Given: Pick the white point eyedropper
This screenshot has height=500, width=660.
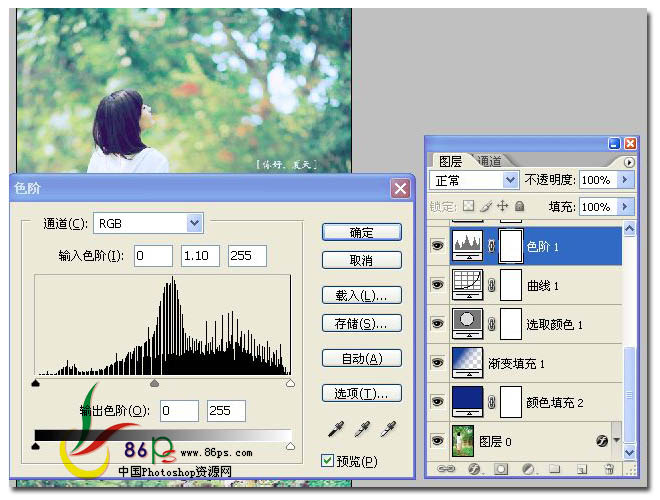Looking at the screenshot, I should tap(387, 430).
